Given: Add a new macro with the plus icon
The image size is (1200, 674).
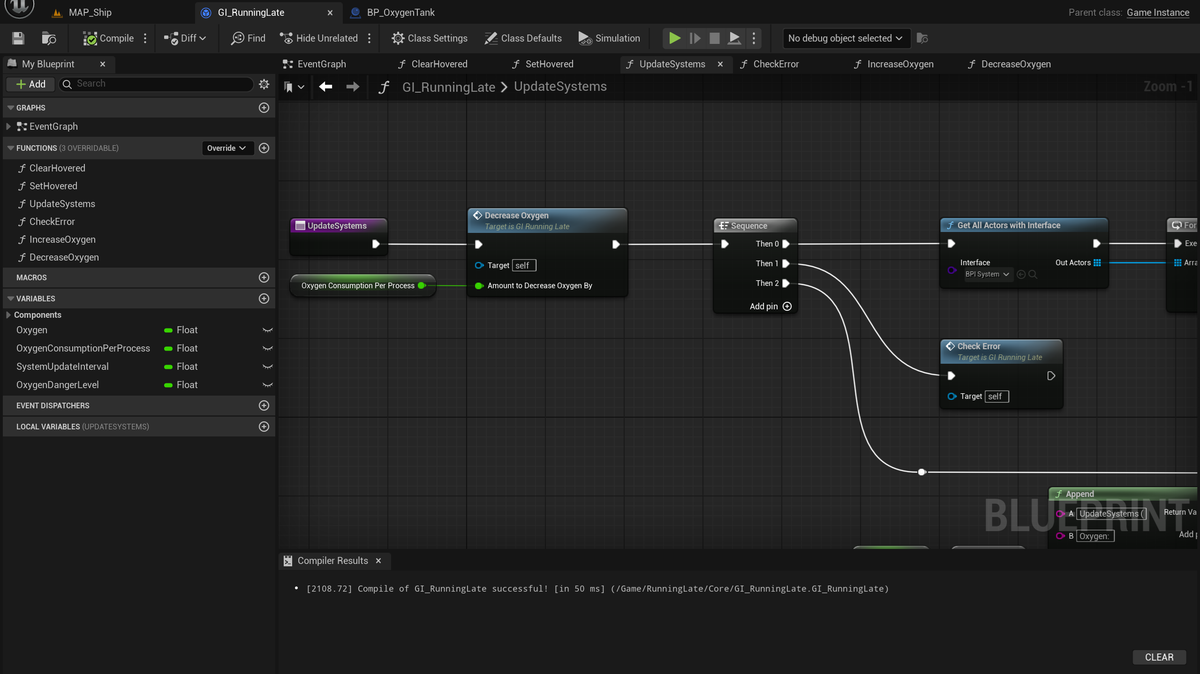Looking at the screenshot, I should click(x=264, y=277).
